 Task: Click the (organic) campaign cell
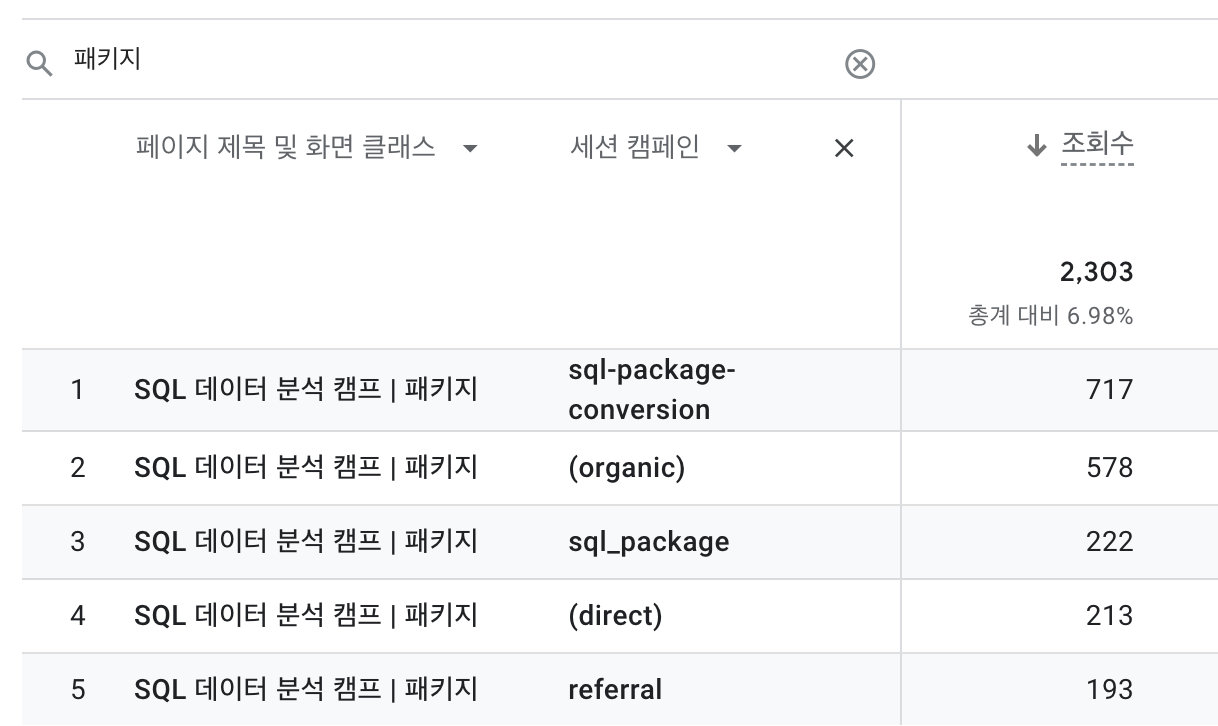pyautogui.click(x=627, y=468)
